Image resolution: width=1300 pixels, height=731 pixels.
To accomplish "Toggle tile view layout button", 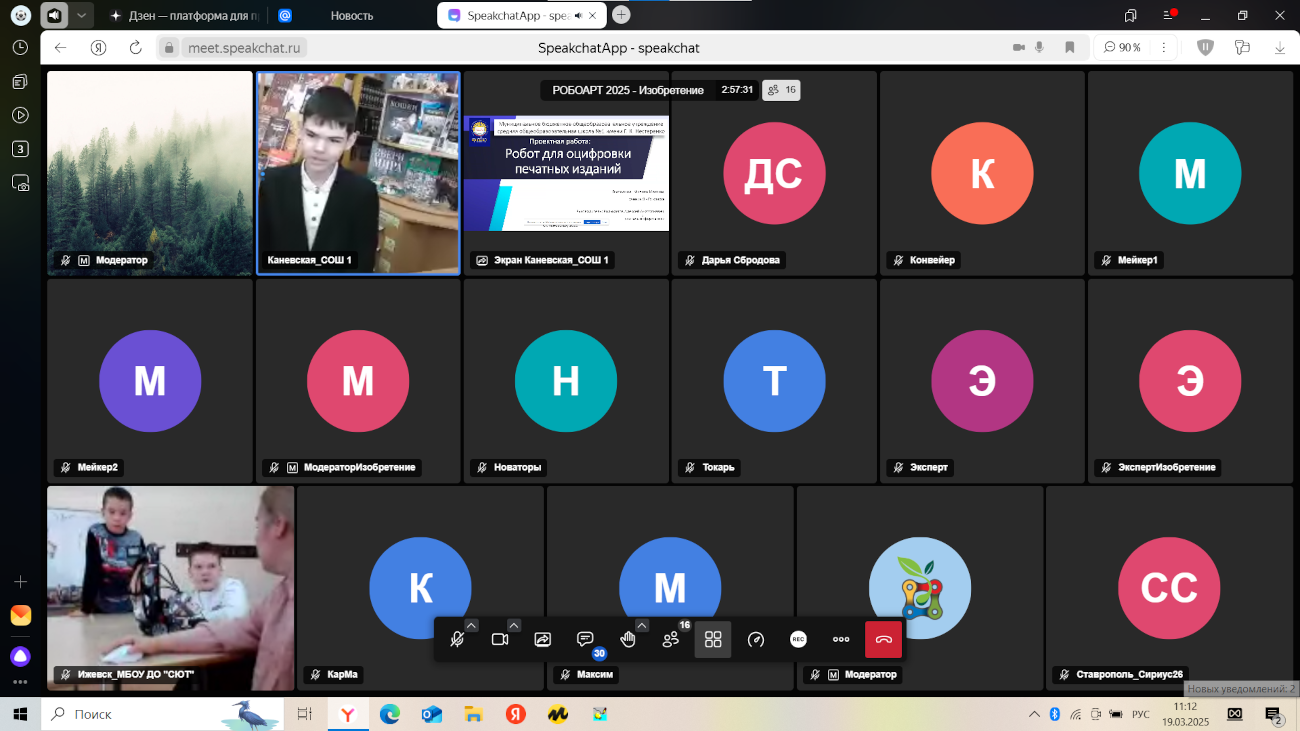I will click(713, 640).
